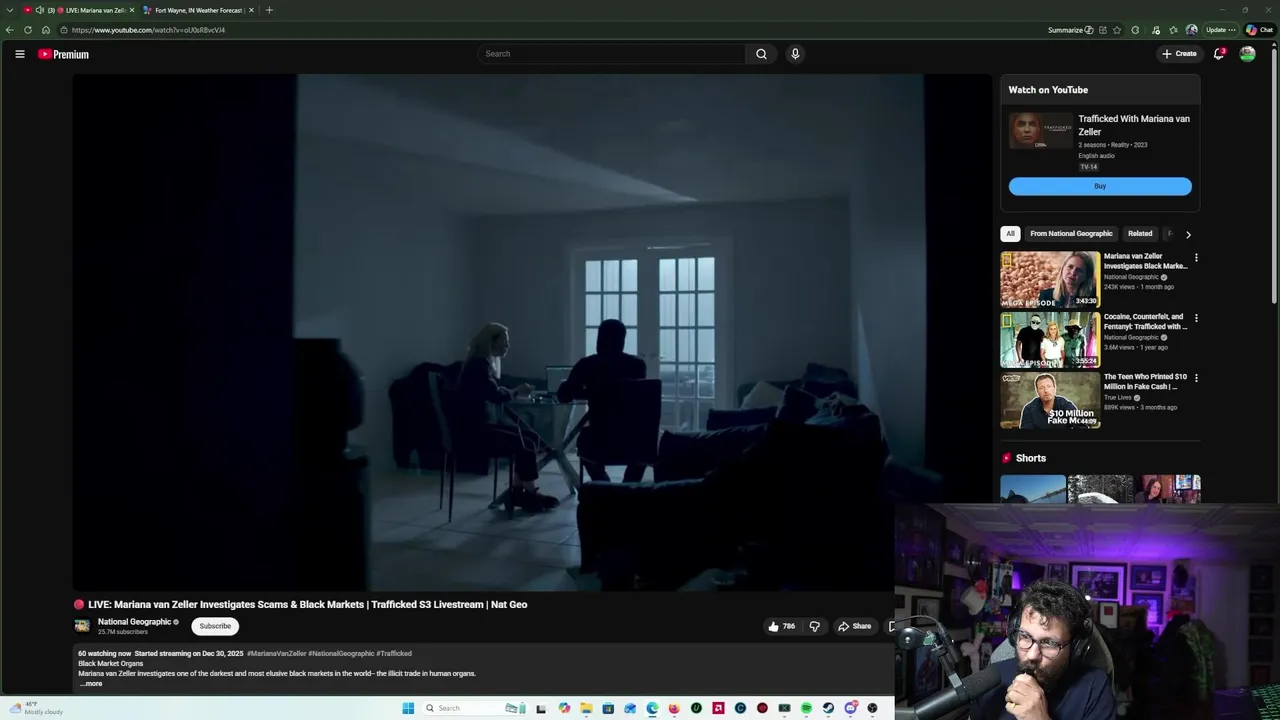Open Microsoft Edge from taskbar
The height and width of the screenshot is (720, 1280).
(x=652, y=708)
